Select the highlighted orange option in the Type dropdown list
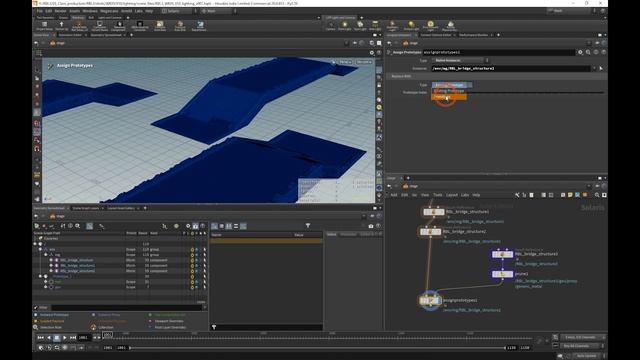 point(449,97)
